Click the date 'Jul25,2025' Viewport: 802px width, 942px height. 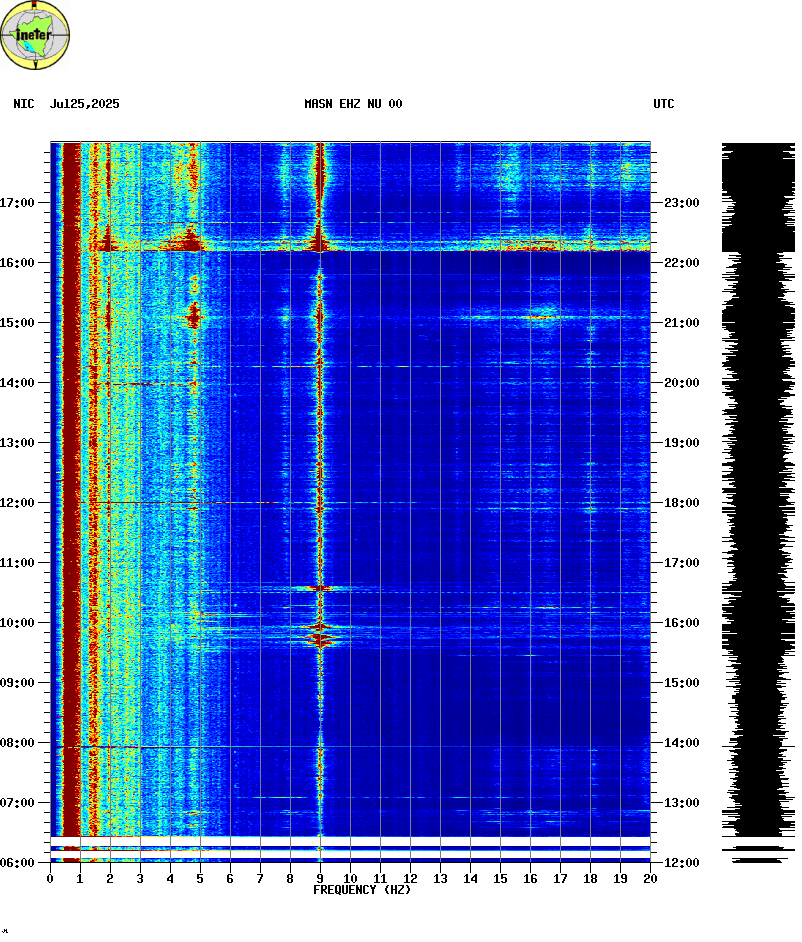pos(85,104)
